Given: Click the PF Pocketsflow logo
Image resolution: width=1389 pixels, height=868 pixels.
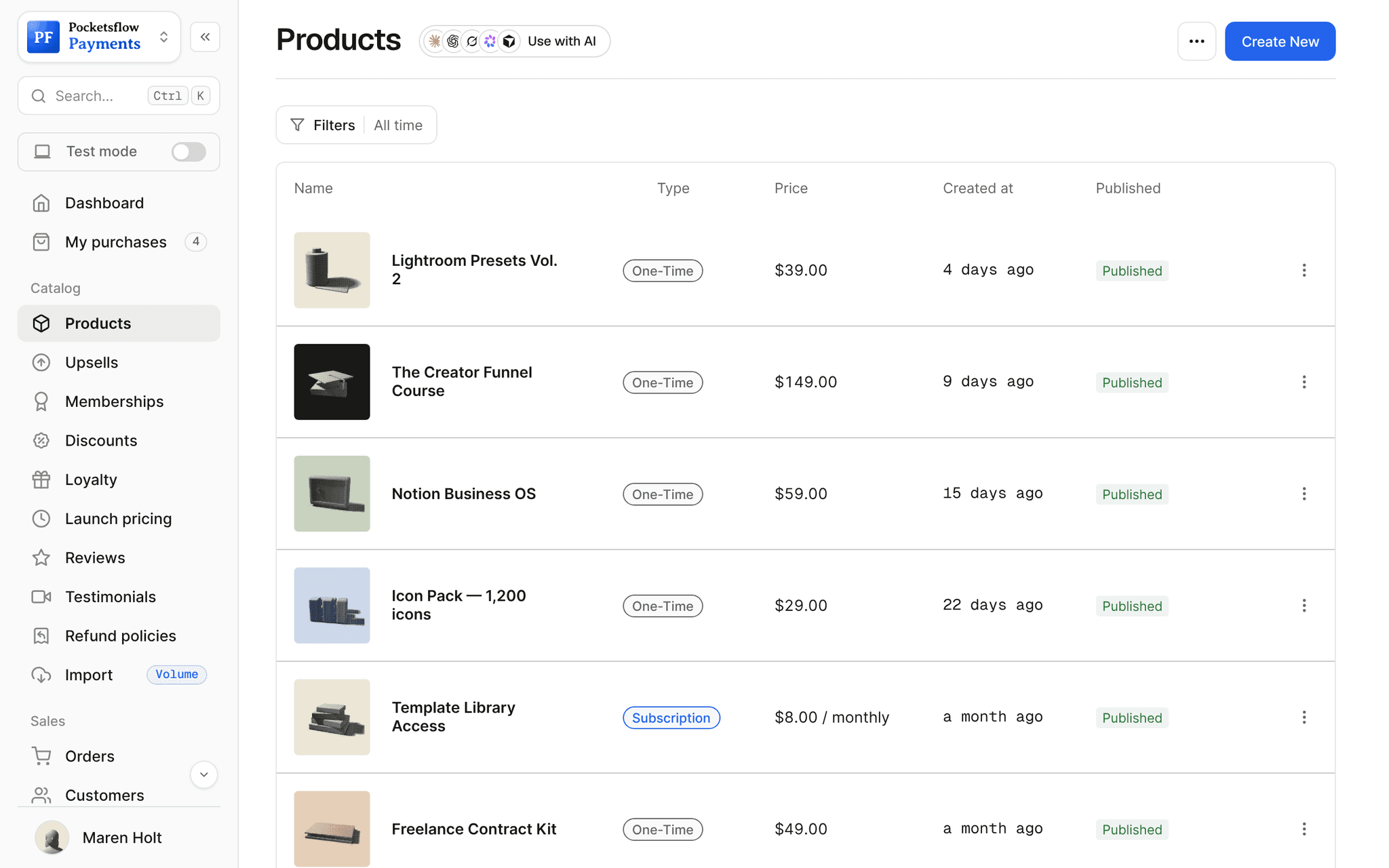Looking at the screenshot, I should pyautogui.click(x=43, y=37).
